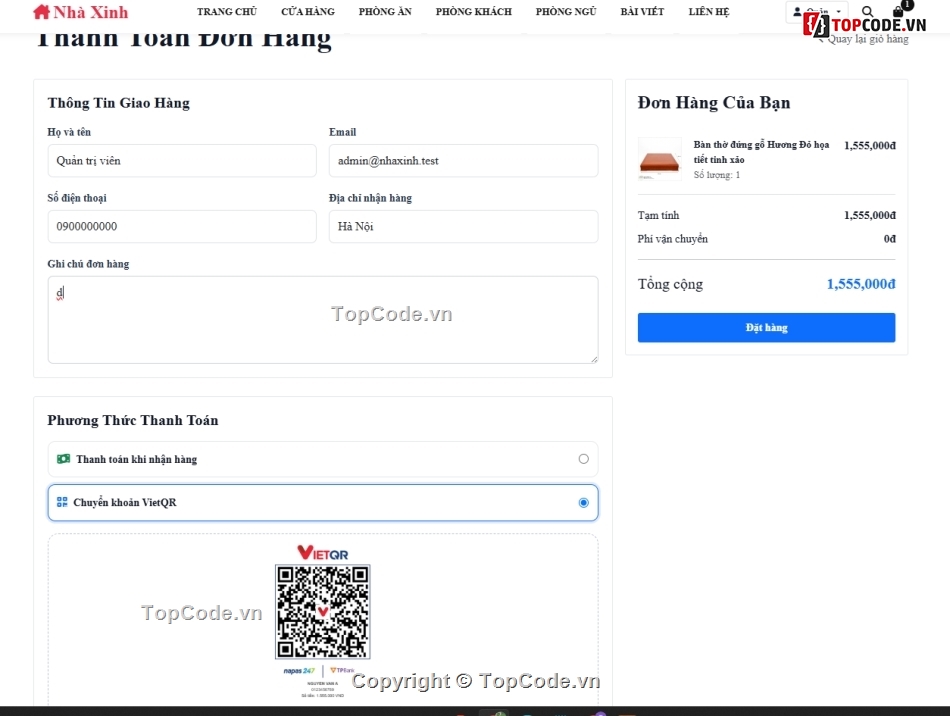Click the Ghi chú đơn hàng textarea
Image resolution: width=950 pixels, height=716 pixels.
[x=323, y=320]
